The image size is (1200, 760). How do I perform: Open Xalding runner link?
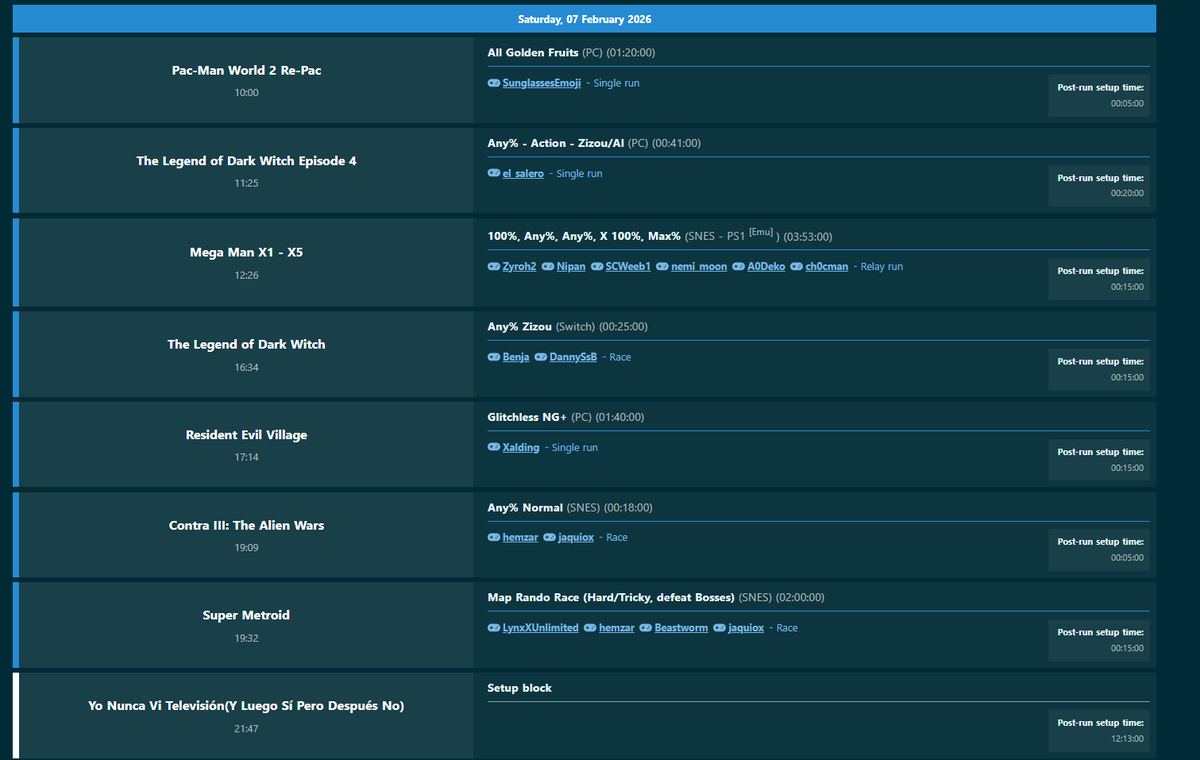521,447
